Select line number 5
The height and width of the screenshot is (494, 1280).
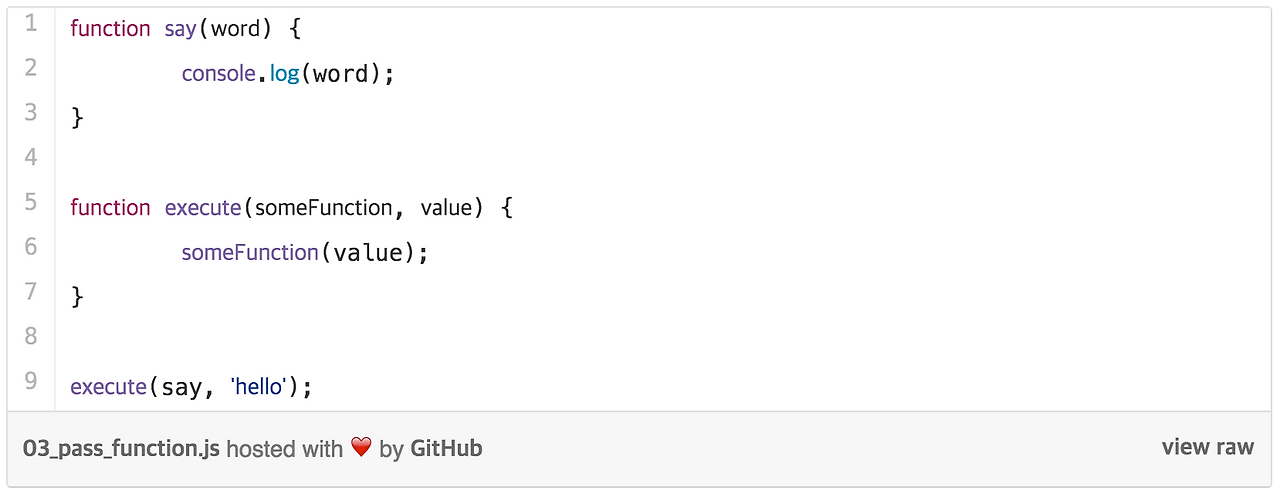pyautogui.click(x=31, y=202)
